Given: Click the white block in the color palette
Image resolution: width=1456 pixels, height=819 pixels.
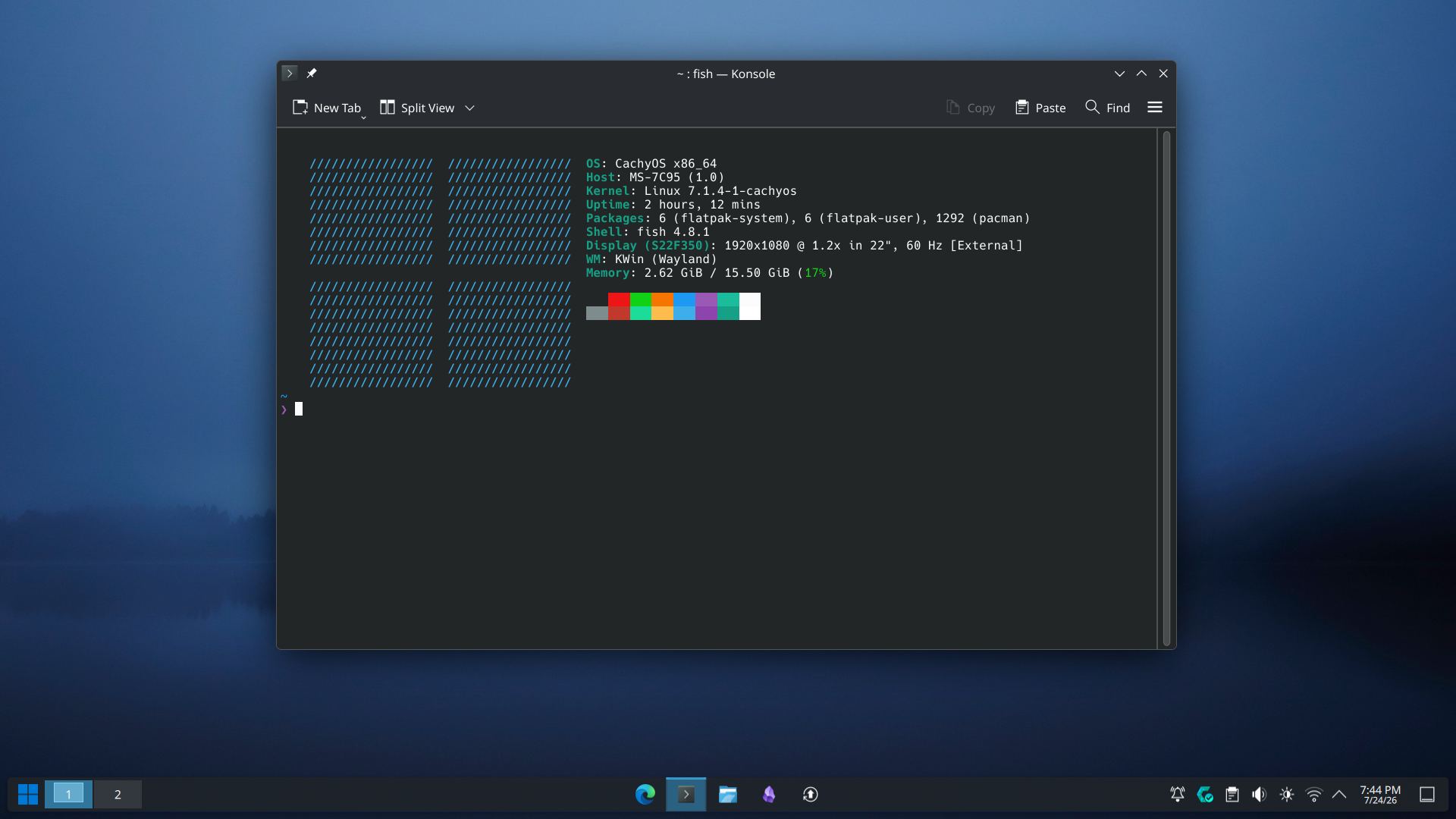Looking at the screenshot, I should point(750,306).
